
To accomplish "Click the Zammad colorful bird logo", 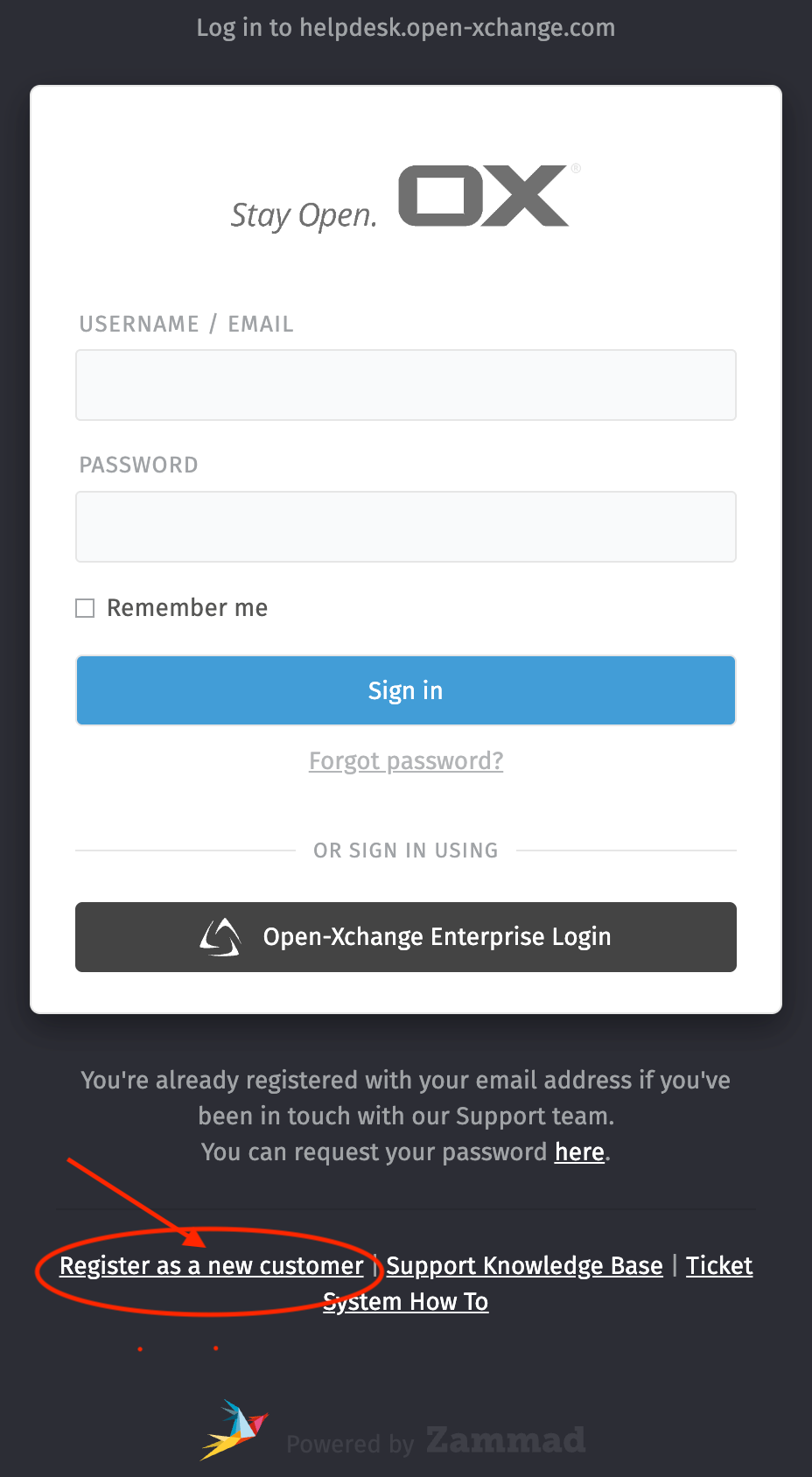I will pyautogui.click(x=234, y=1431).
